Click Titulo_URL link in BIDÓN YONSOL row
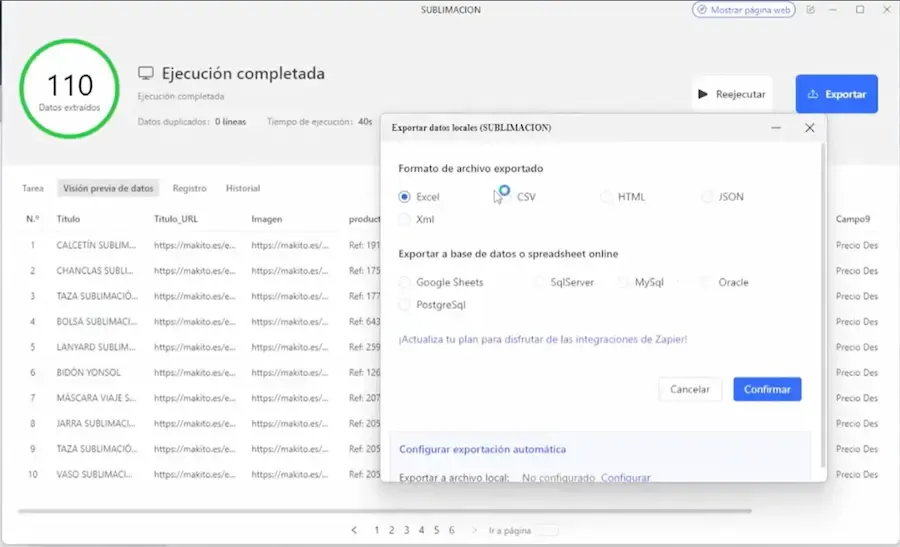Image resolution: width=900 pixels, height=547 pixels. (x=195, y=373)
